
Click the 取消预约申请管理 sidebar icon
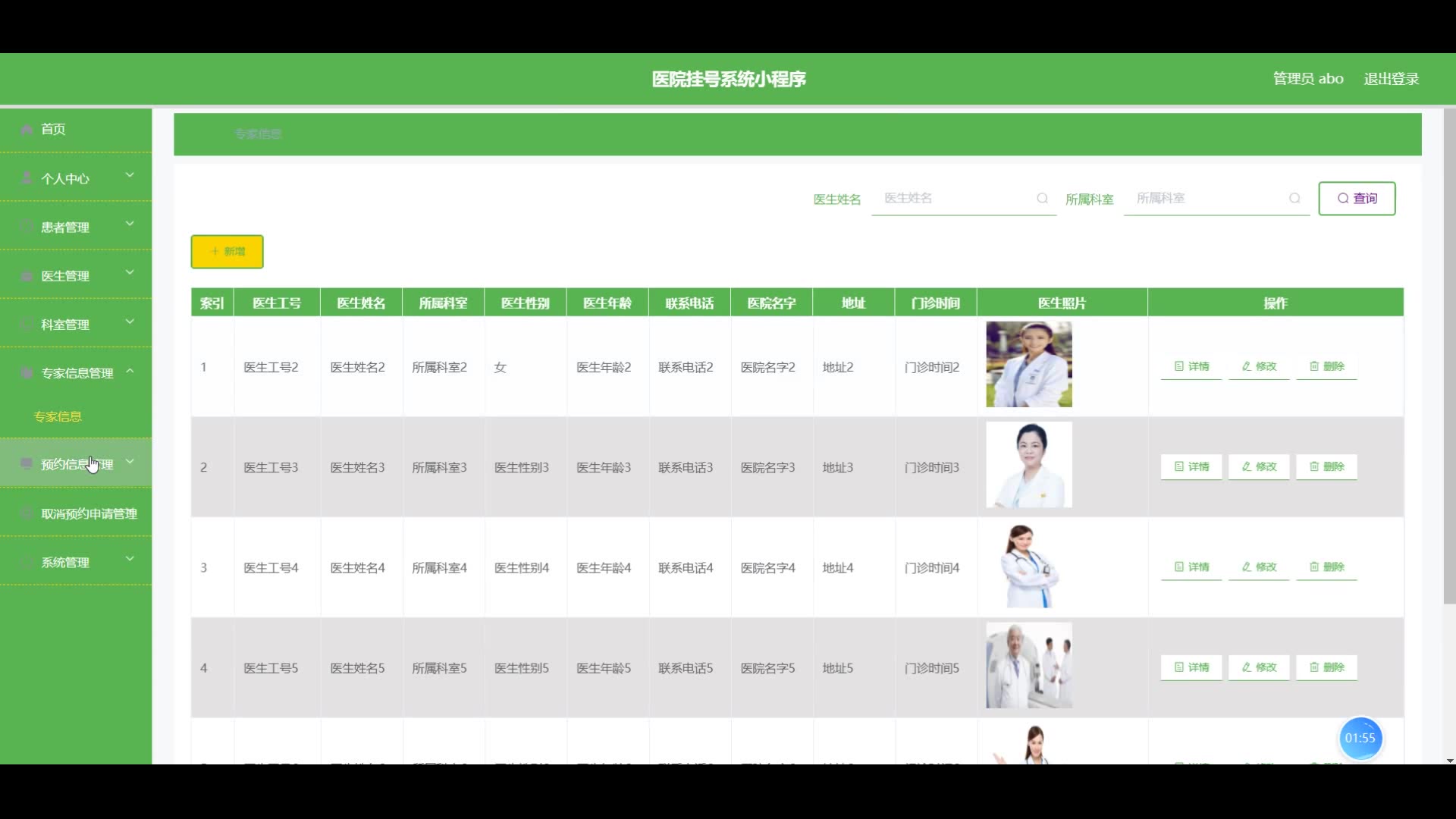pyautogui.click(x=27, y=513)
